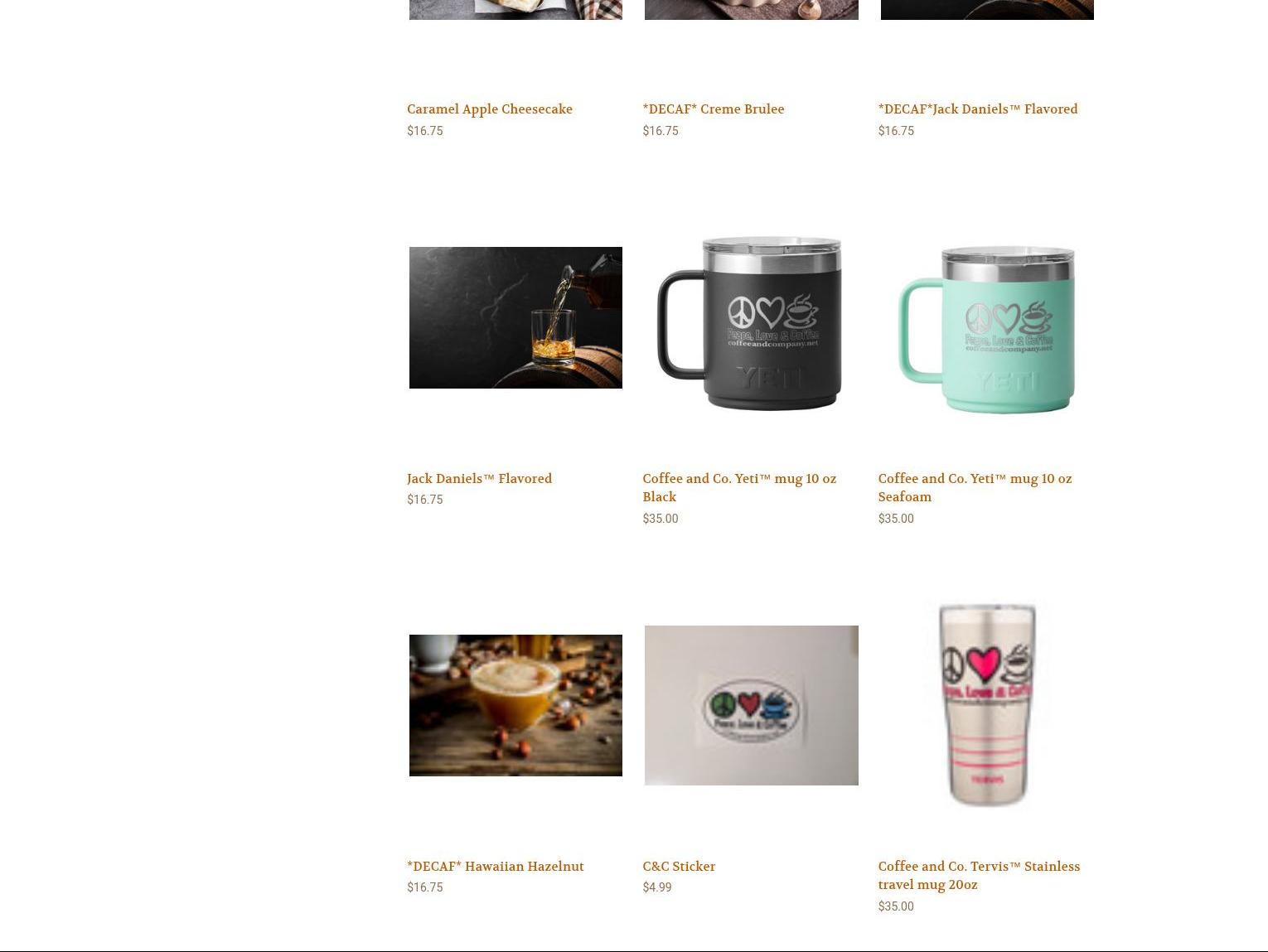1268x952 pixels.
Task: Click the Tervis stainless travel mug image
Action: 987,704
